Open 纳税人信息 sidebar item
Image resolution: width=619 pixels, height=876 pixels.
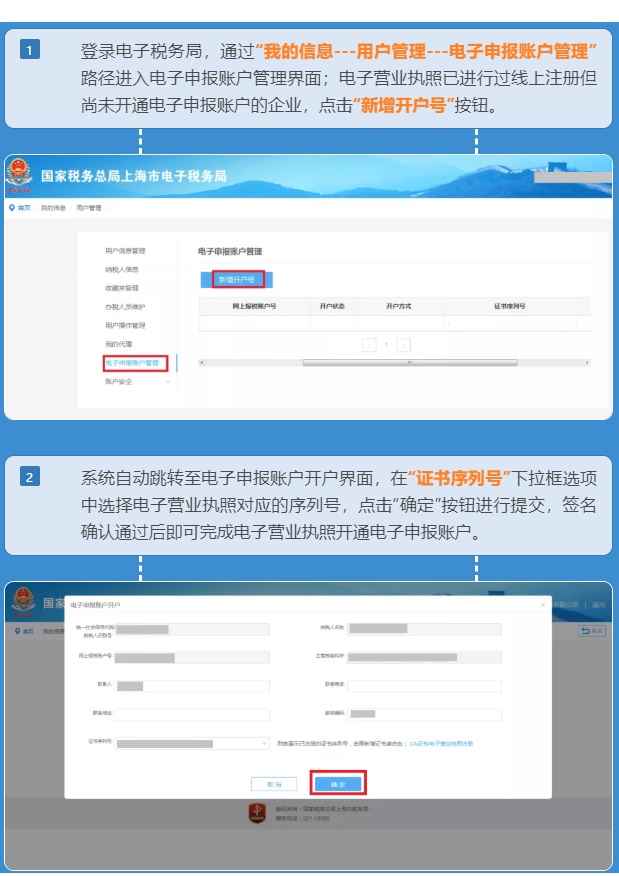tap(121, 270)
